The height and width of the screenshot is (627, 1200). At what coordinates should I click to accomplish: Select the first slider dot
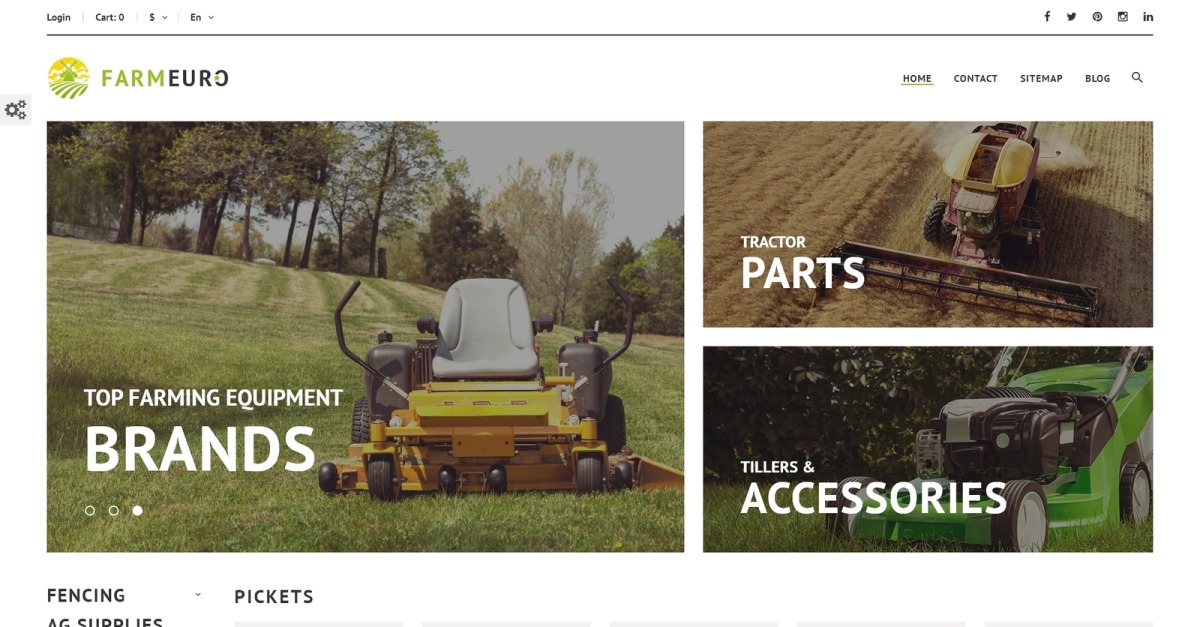[90, 510]
